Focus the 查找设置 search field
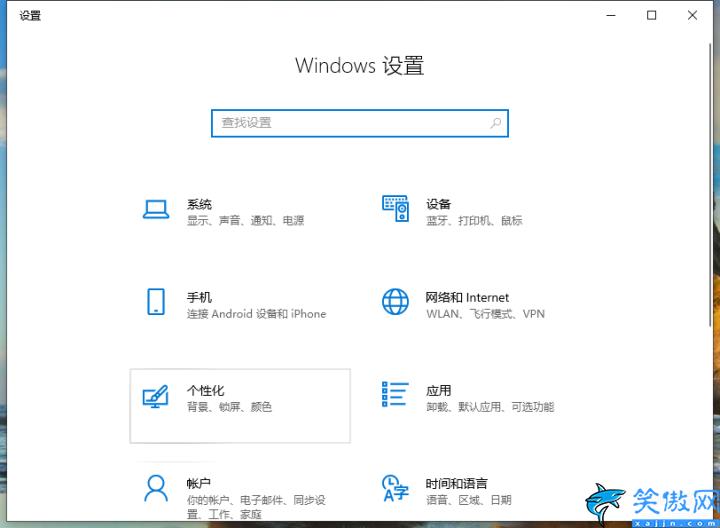This screenshot has width=720, height=528. click(360, 123)
